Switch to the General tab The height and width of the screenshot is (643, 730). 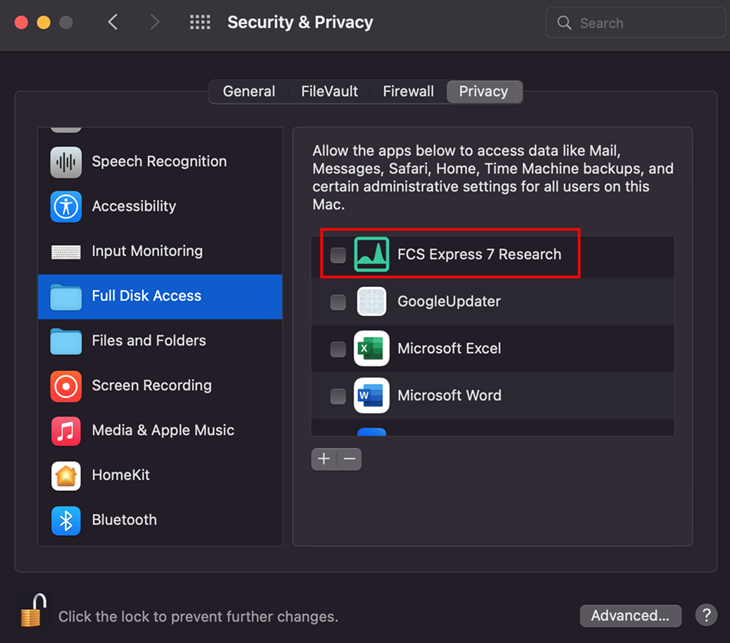249,91
